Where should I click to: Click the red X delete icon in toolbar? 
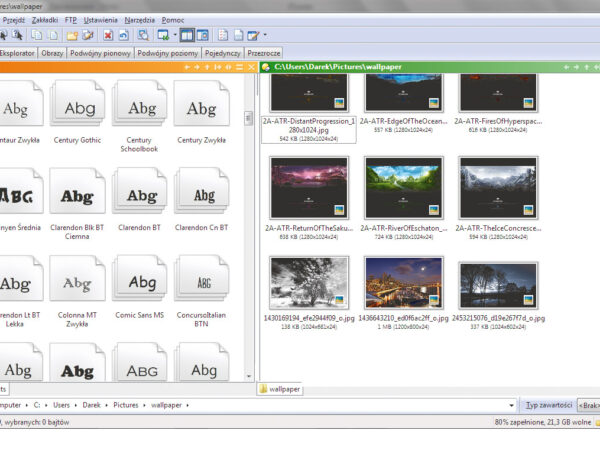pyautogui.click(x=108, y=35)
